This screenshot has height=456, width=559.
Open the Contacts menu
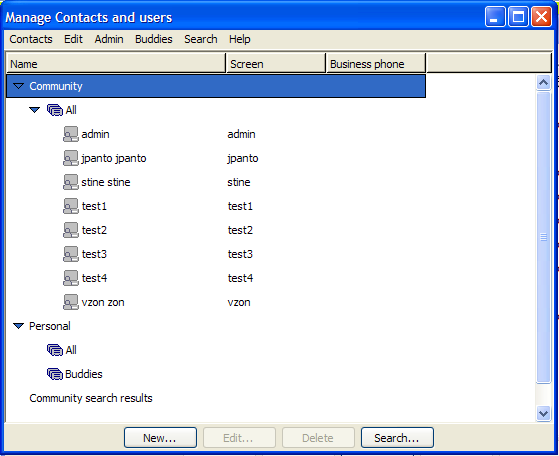31,39
